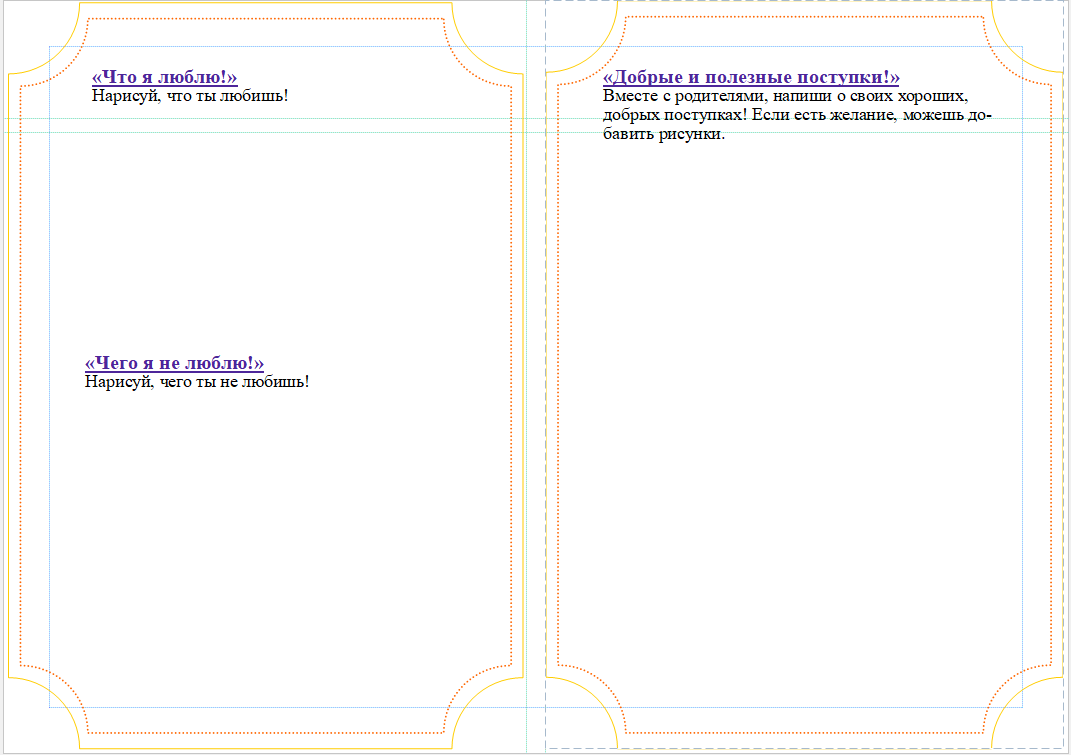This screenshot has width=1071, height=755.
Task: Click the «Что я люблю!» heading
Action: pos(164,78)
